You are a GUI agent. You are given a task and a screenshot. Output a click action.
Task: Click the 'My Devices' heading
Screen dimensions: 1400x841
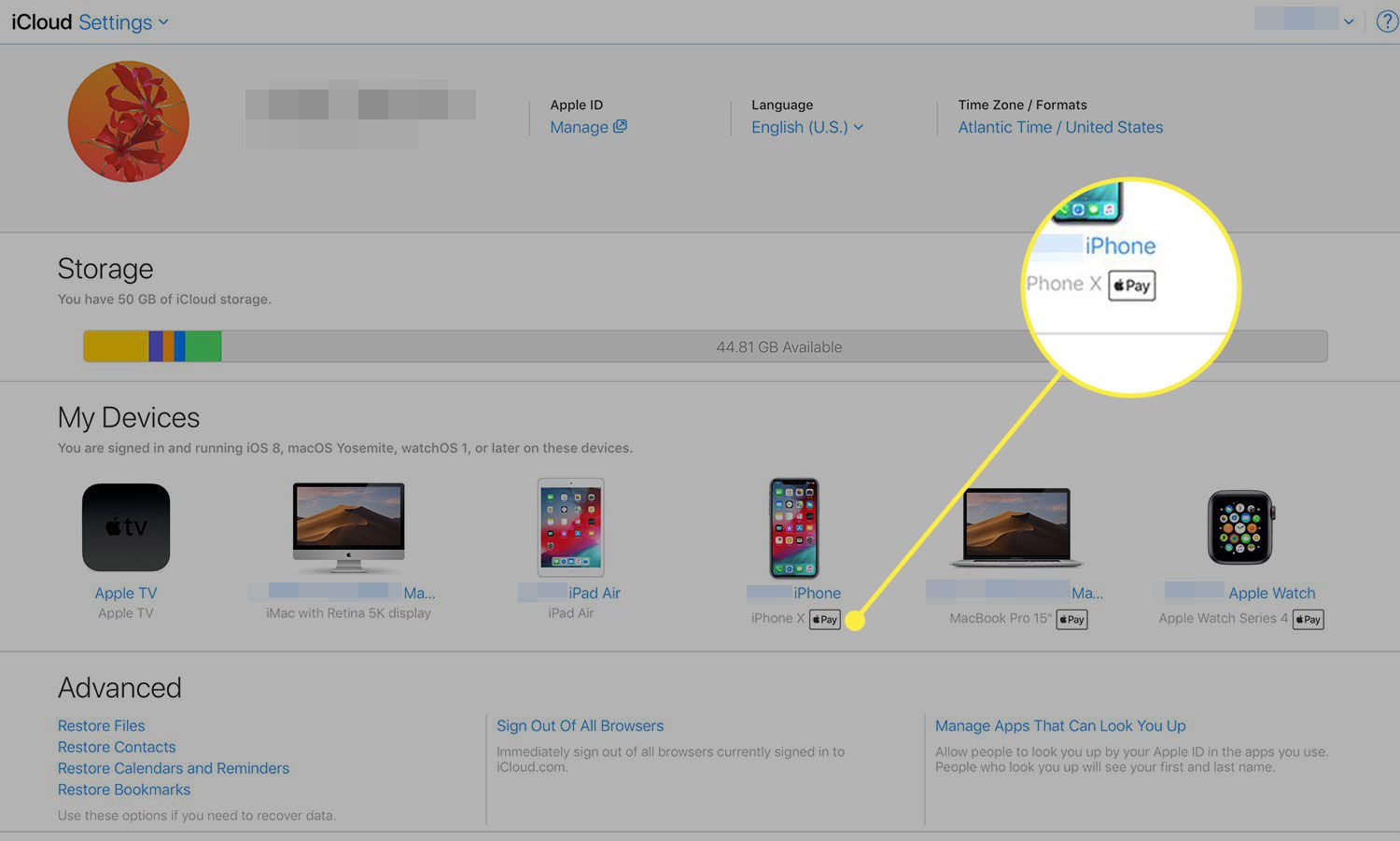pyautogui.click(x=129, y=417)
